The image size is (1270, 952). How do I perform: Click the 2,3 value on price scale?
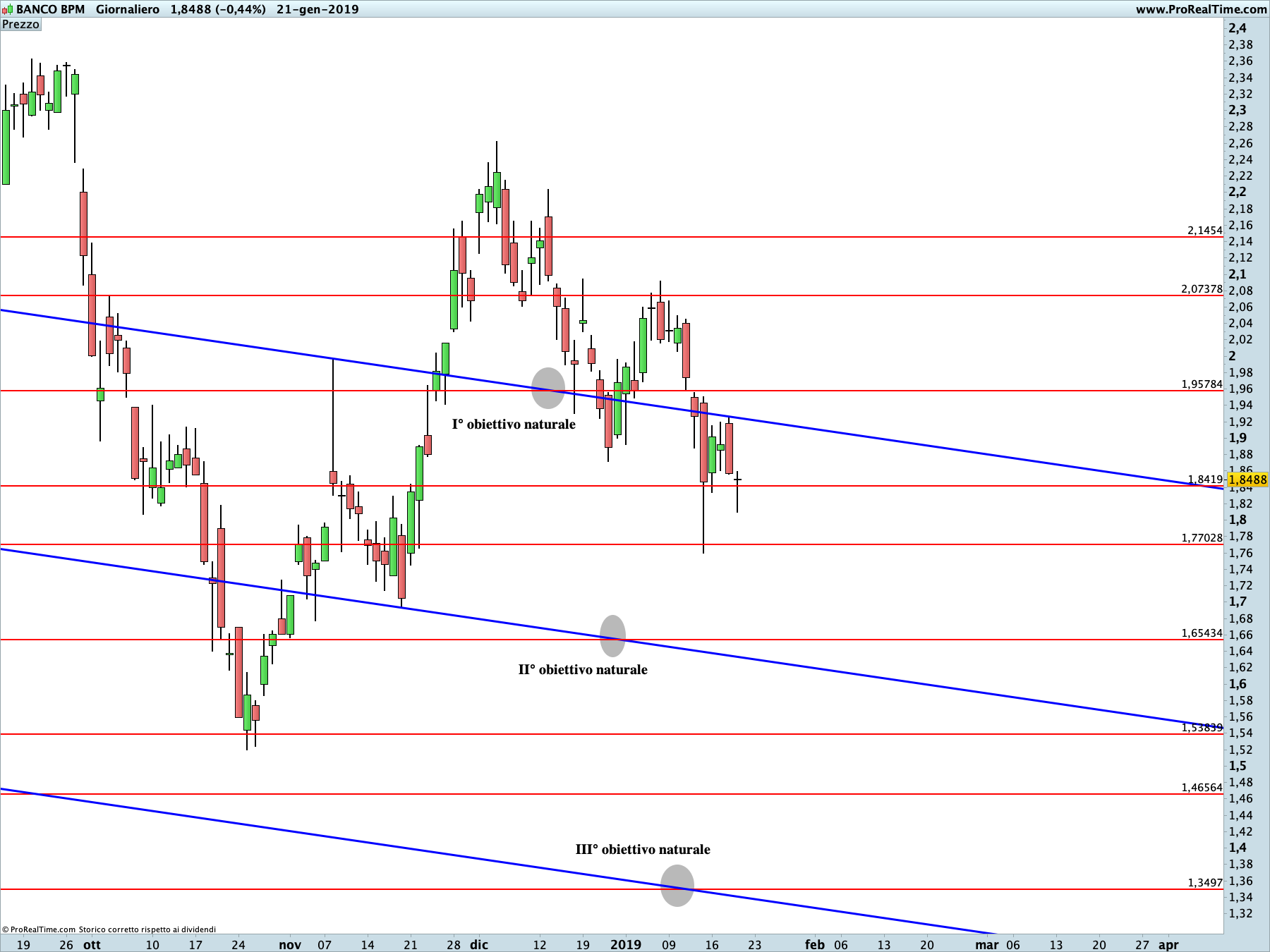coord(1238,110)
